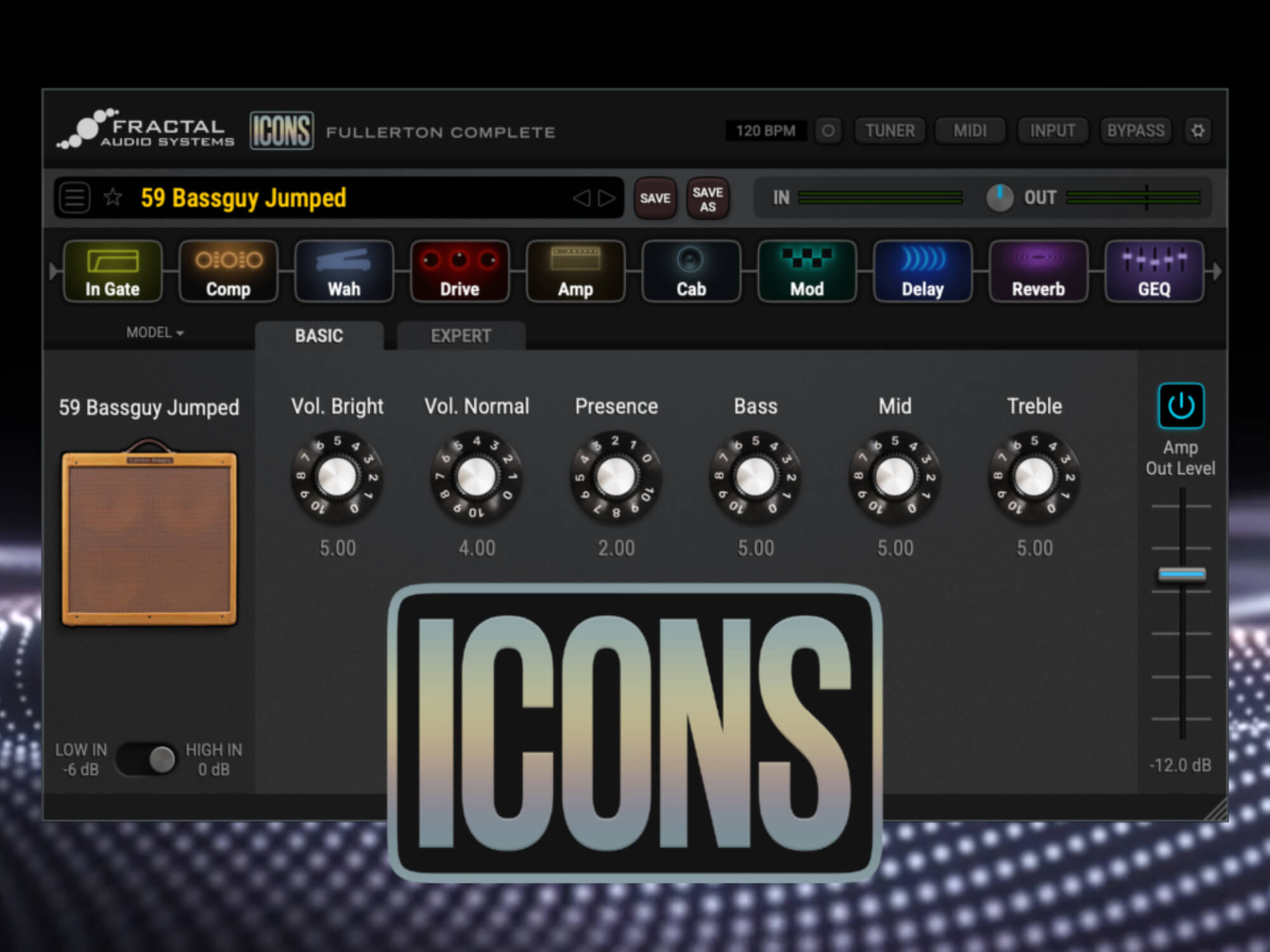Favorite the 59 Bassguy Jumped preset star

112,197
